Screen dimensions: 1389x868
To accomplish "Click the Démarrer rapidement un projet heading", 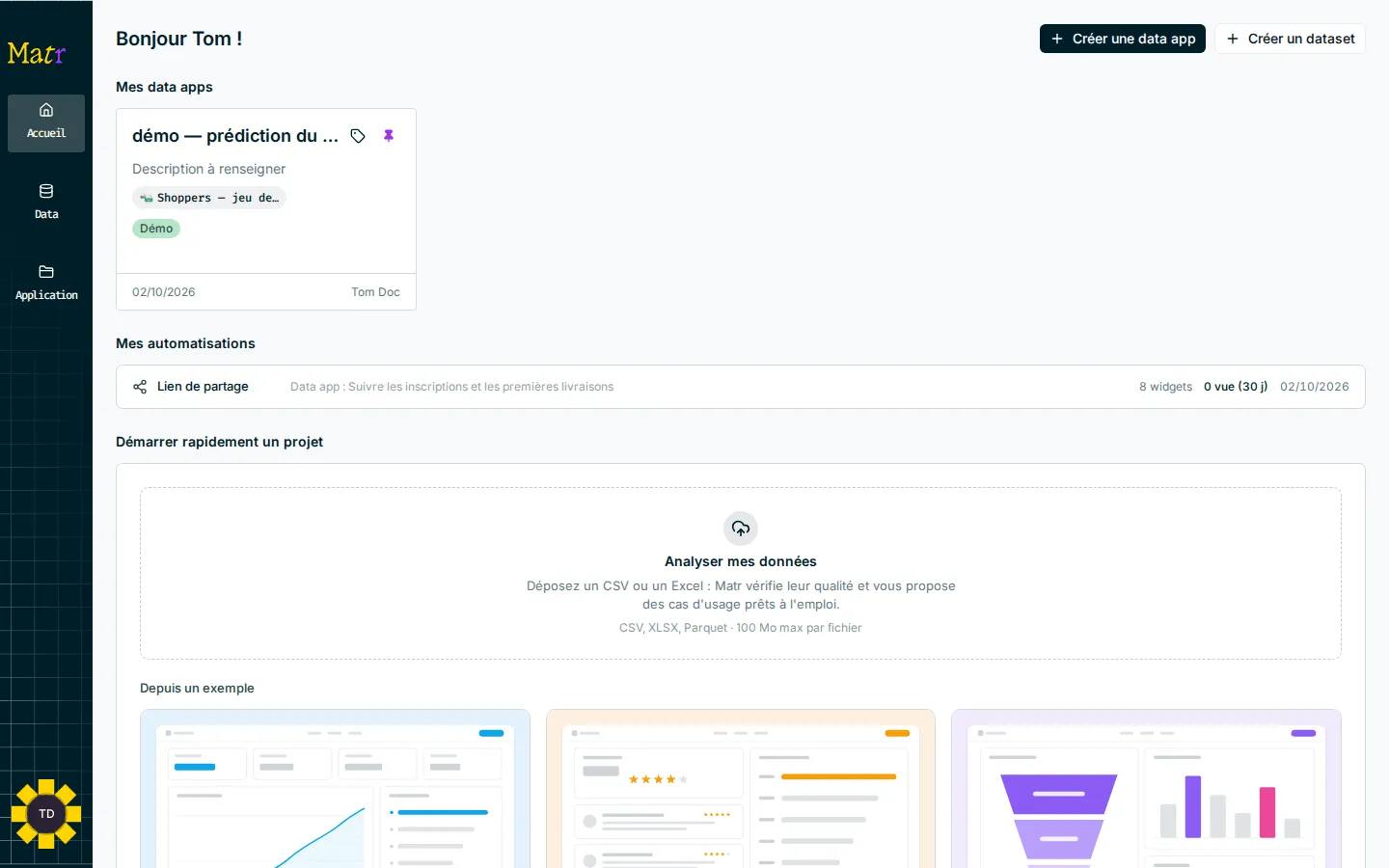I will click(219, 442).
